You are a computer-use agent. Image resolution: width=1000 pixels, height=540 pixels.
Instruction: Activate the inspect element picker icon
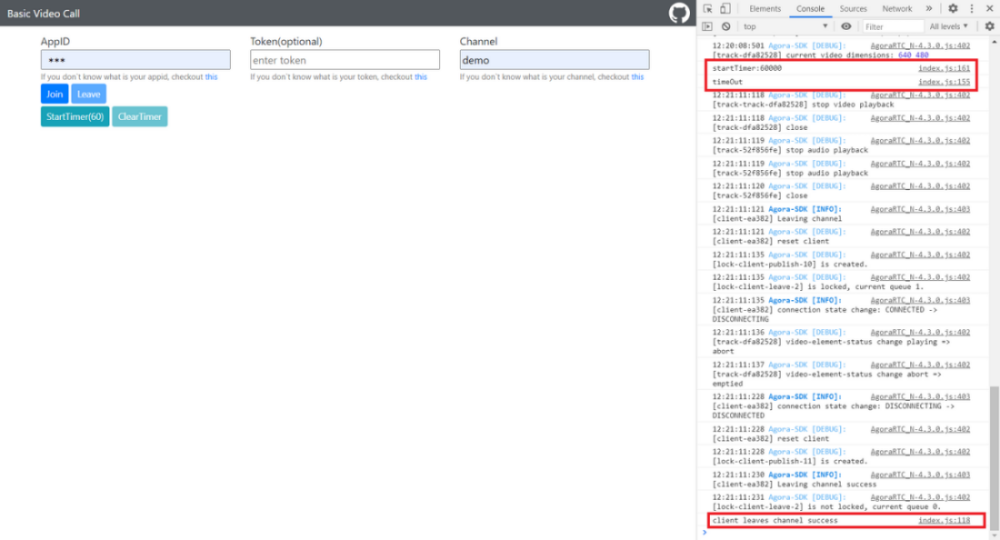[x=708, y=8]
